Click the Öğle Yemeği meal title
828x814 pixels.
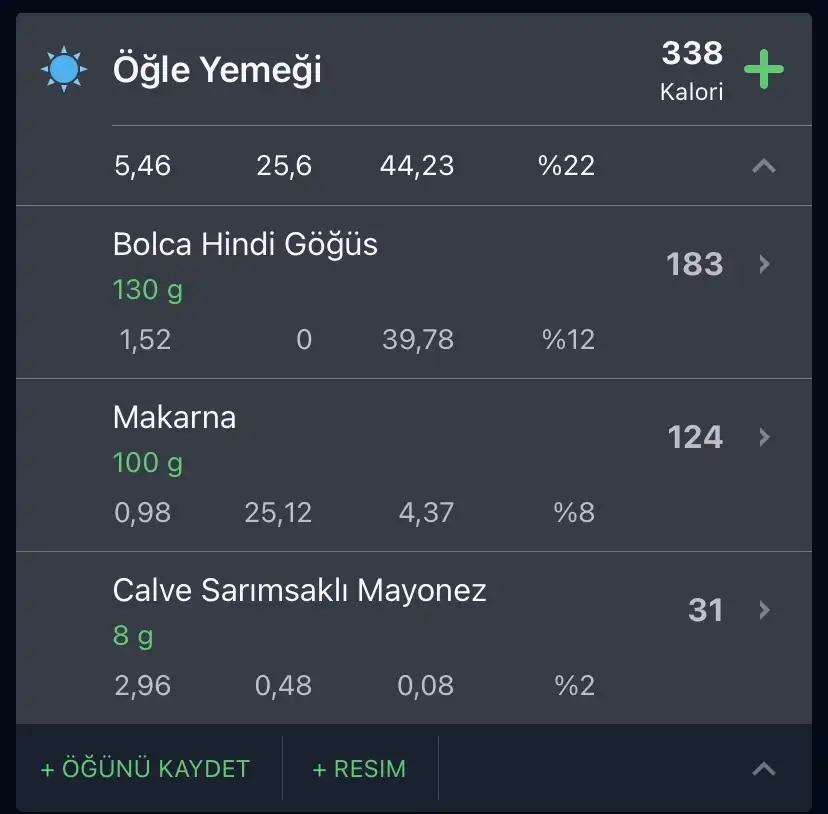pyautogui.click(x=217, y=70)
